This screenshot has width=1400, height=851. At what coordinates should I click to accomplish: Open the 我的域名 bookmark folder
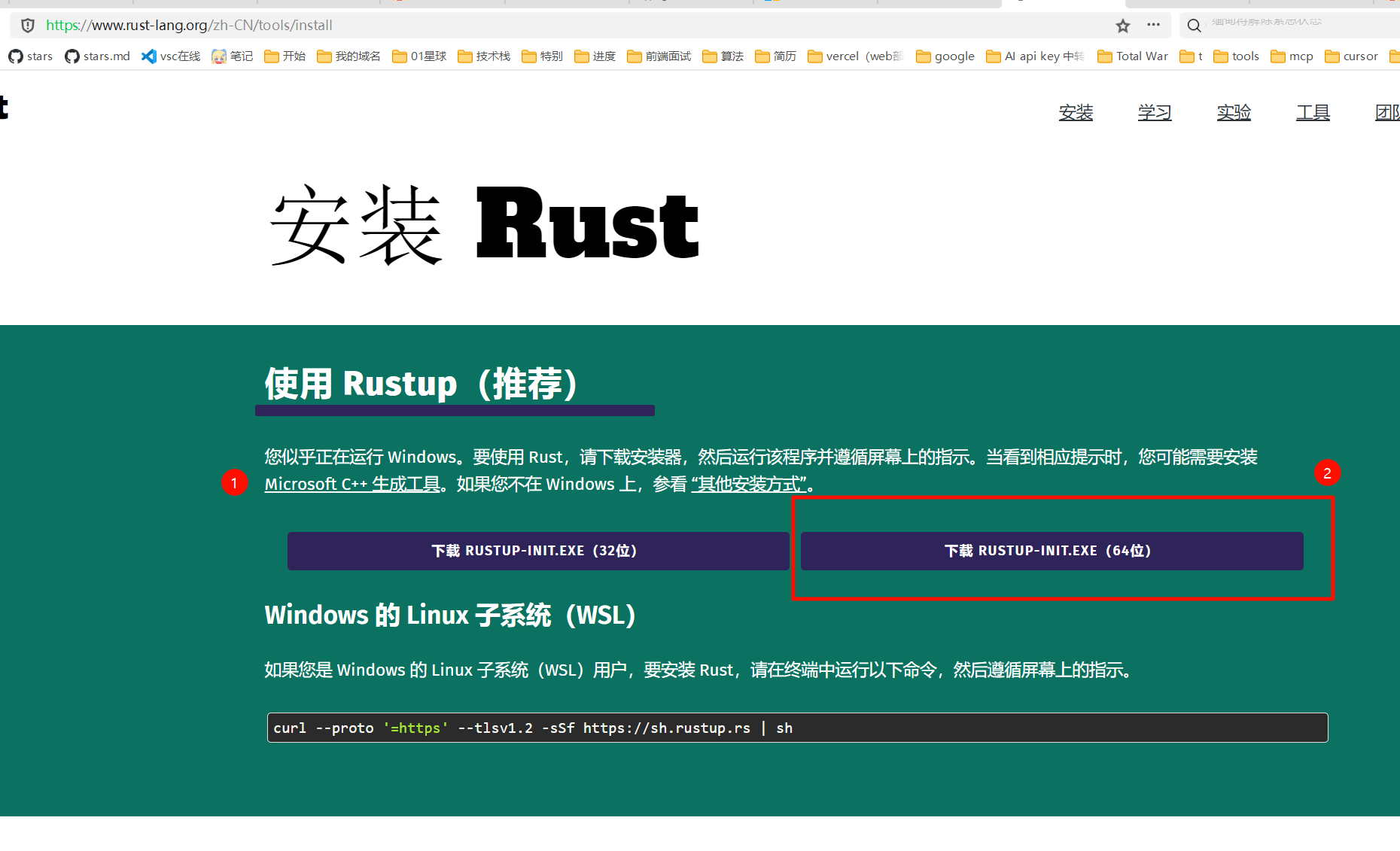click(x=348, y=56)
